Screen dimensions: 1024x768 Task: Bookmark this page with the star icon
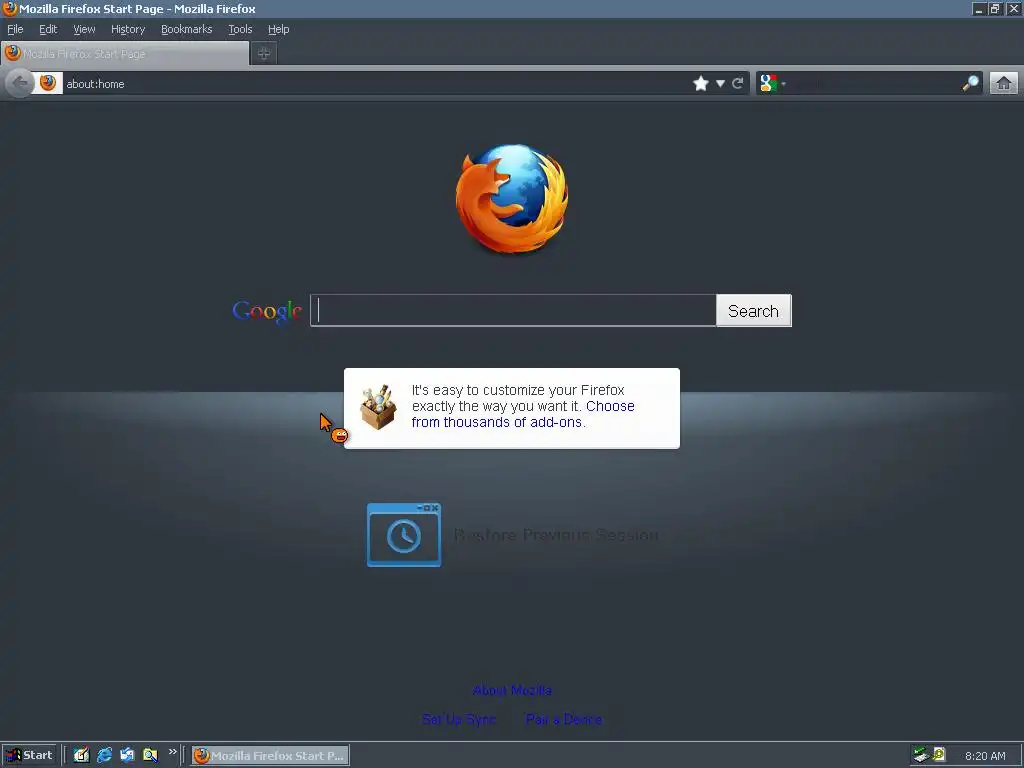click(701, 84)
